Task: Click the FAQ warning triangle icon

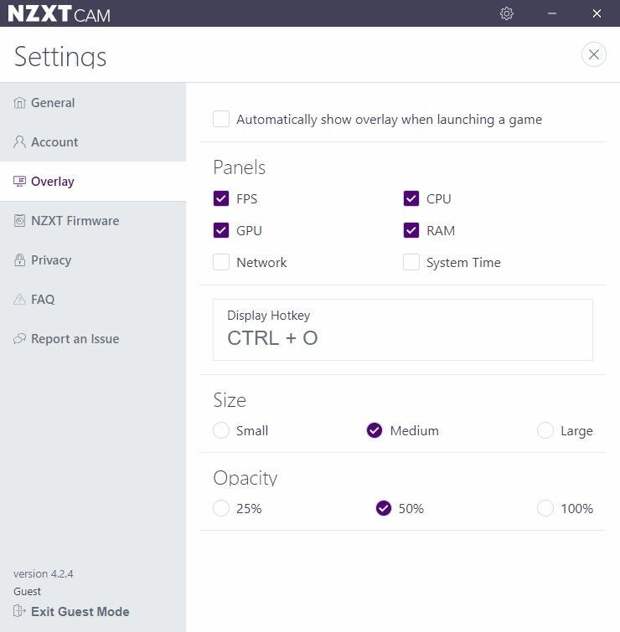Action: (19, 299)
